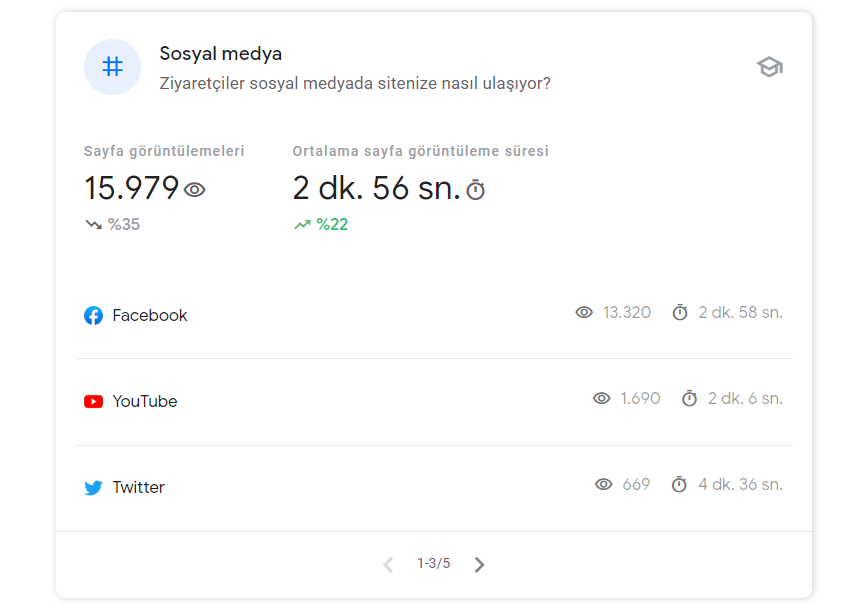The height and width of the screenshot is (616, 848).
Task: Open the YouTube source row
Action: pyautogui.click(x=433, y=402)
